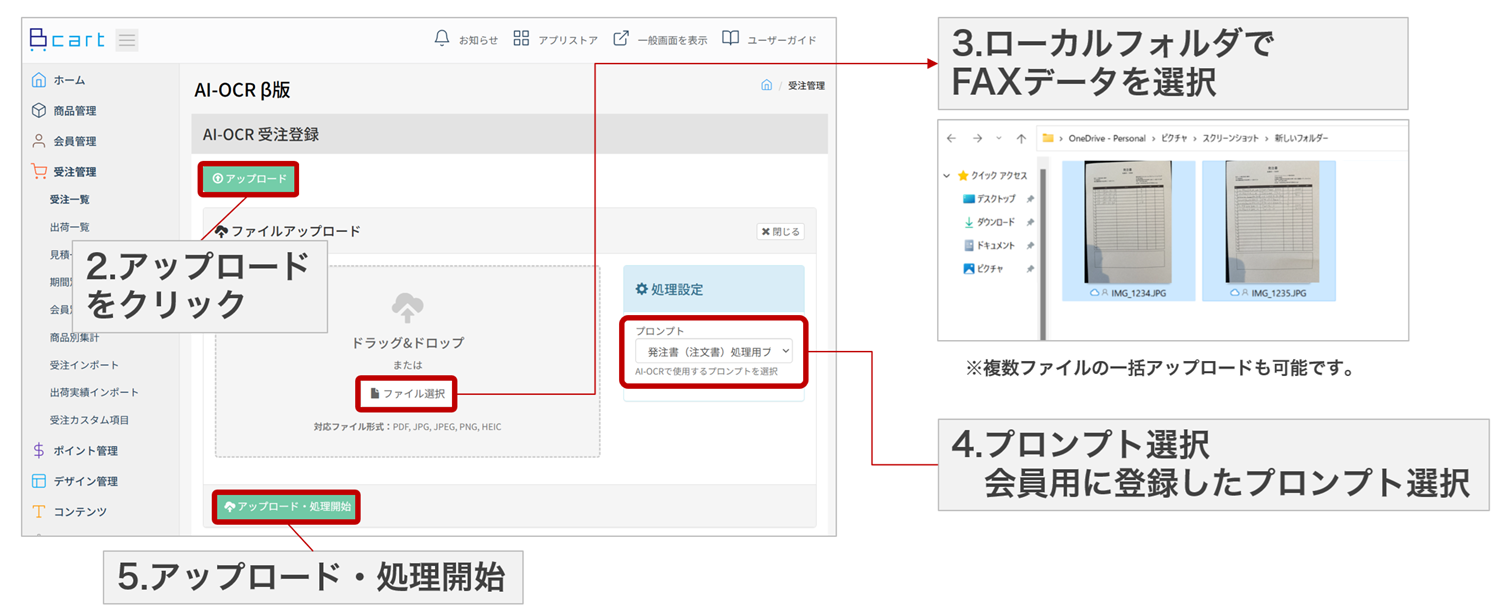
Task: Open the ユーザーガイド book icon
Action: (x=731, y=39)
